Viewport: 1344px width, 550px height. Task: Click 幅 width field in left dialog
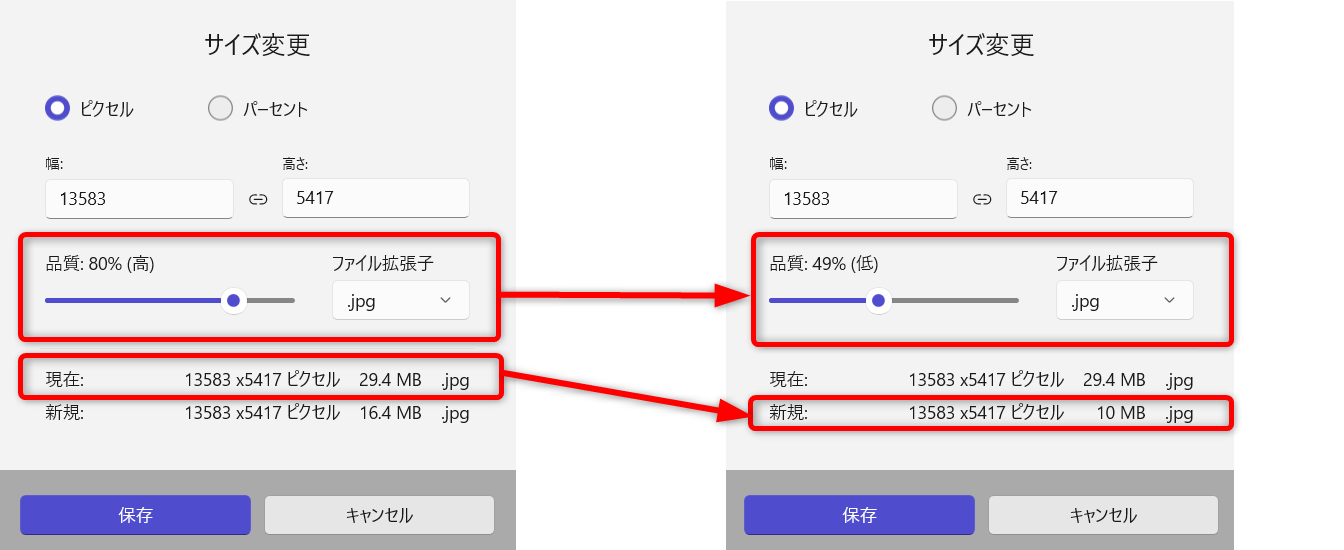click(139, 199)
